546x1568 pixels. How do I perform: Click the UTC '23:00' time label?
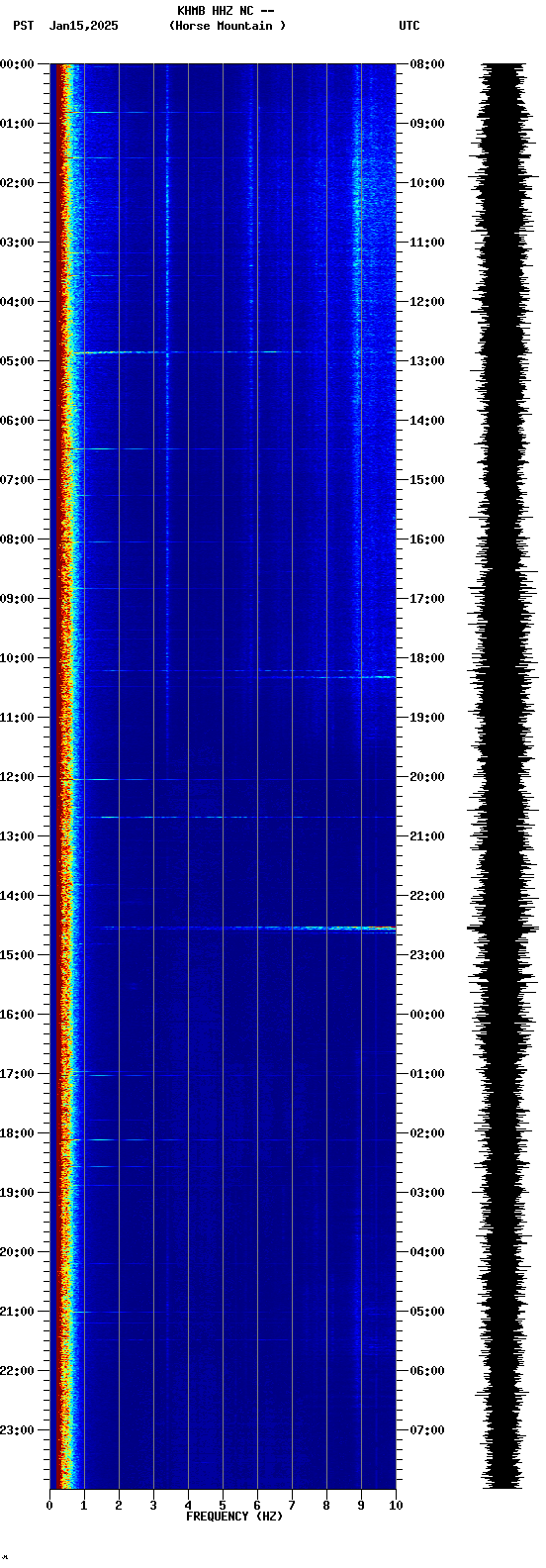pyautogui.click(x=427, y=955)
